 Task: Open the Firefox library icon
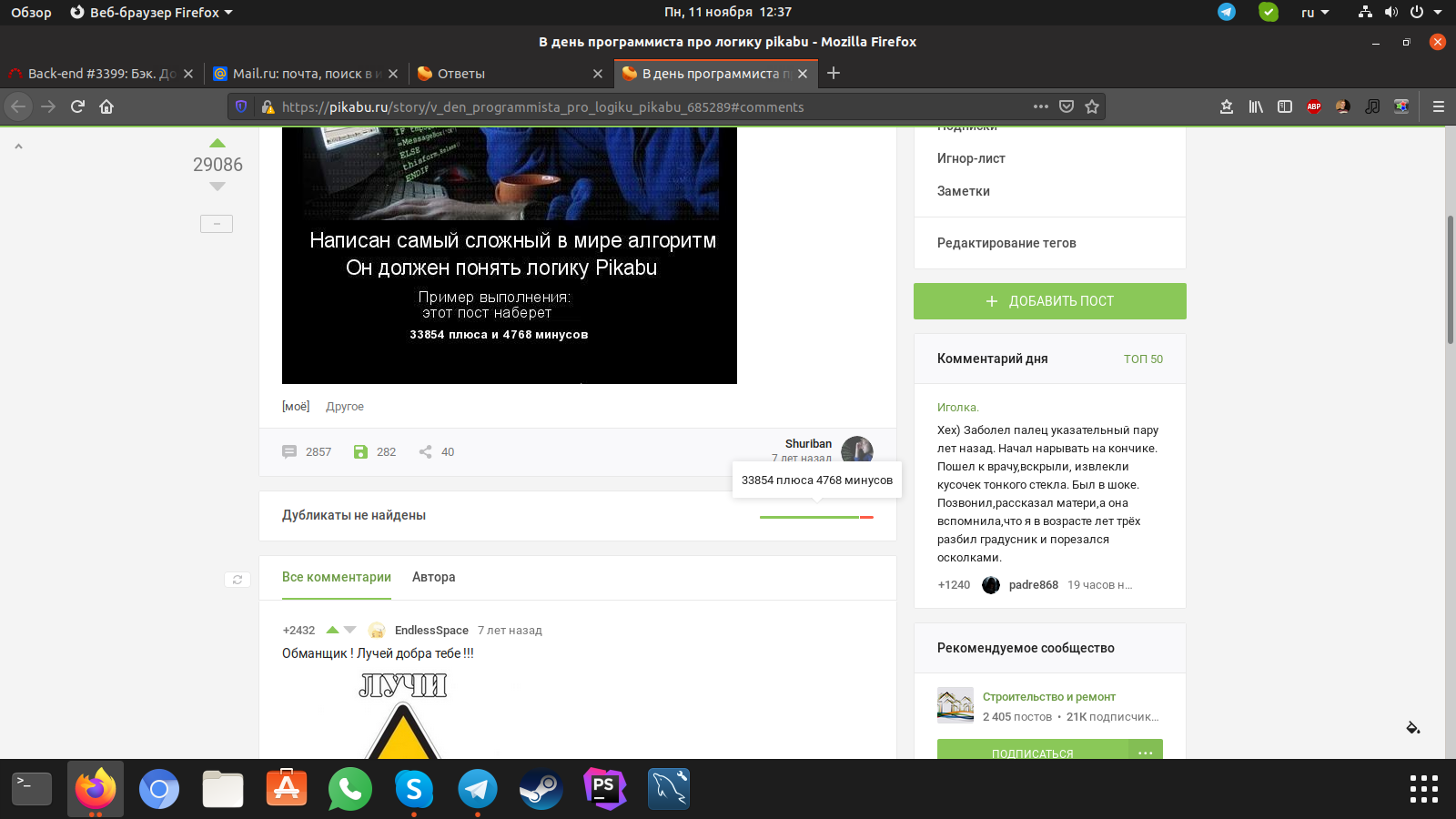click(x=1256, y=106)
